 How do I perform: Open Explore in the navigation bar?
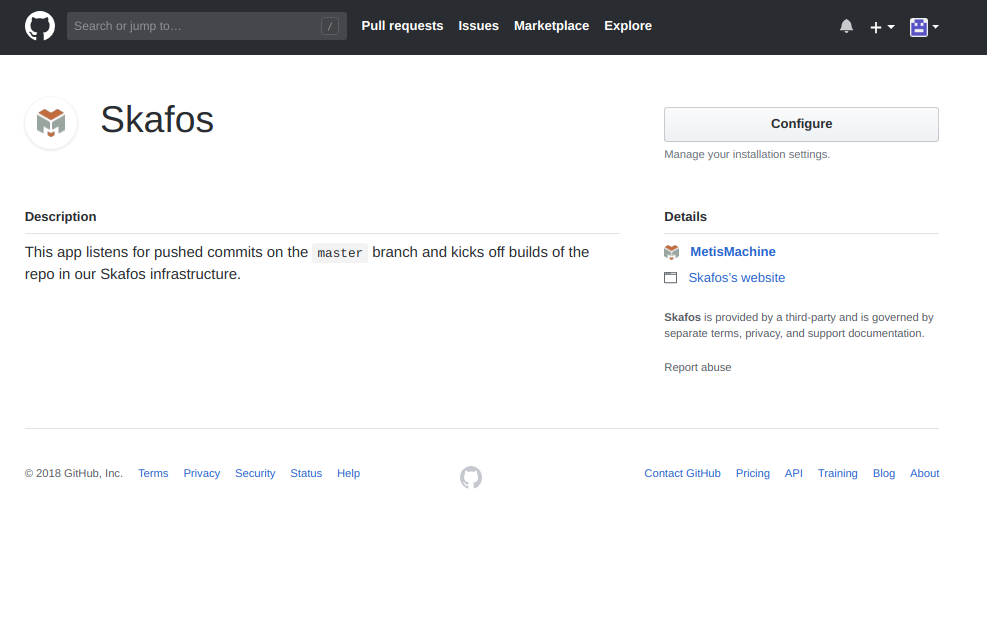pyautogui.click(x=628, y=26)
